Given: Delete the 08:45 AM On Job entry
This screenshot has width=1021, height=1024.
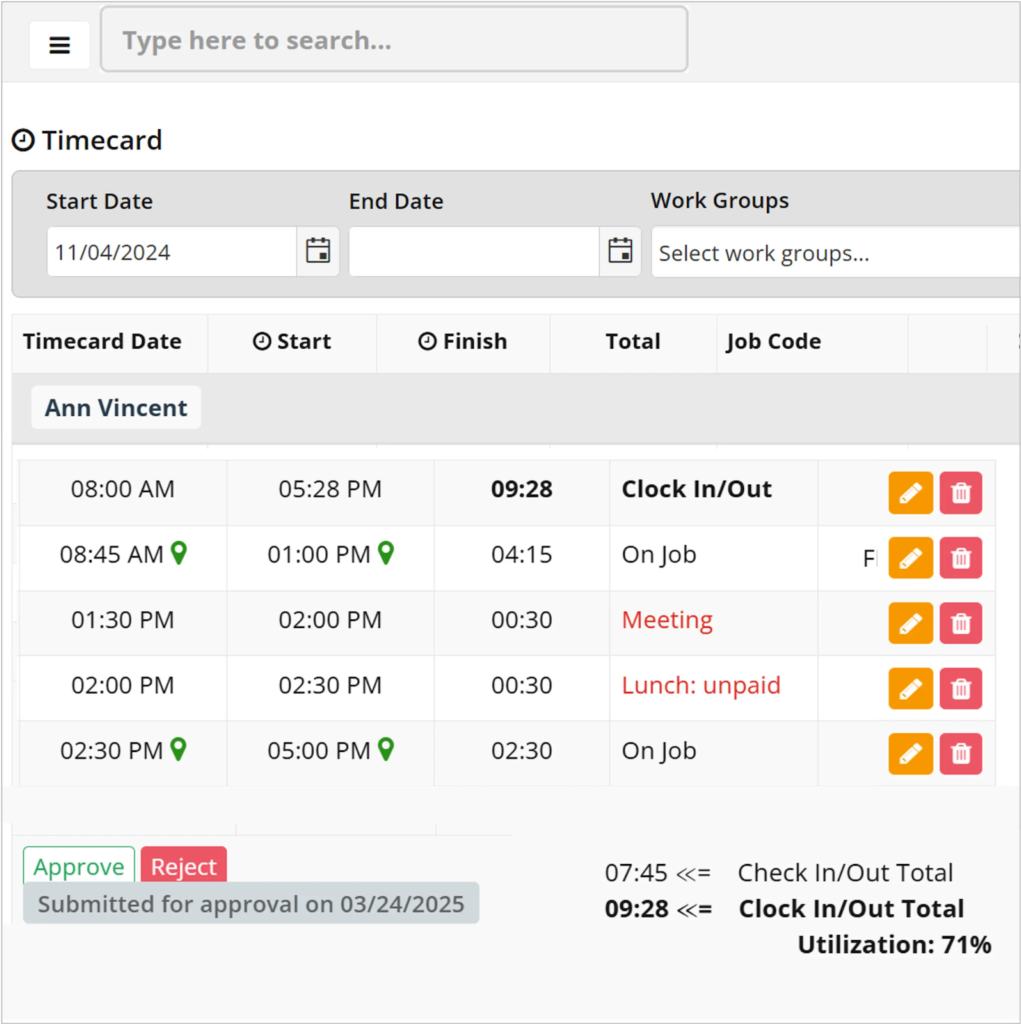Looking at the screenshot, I should pos(961,558).
